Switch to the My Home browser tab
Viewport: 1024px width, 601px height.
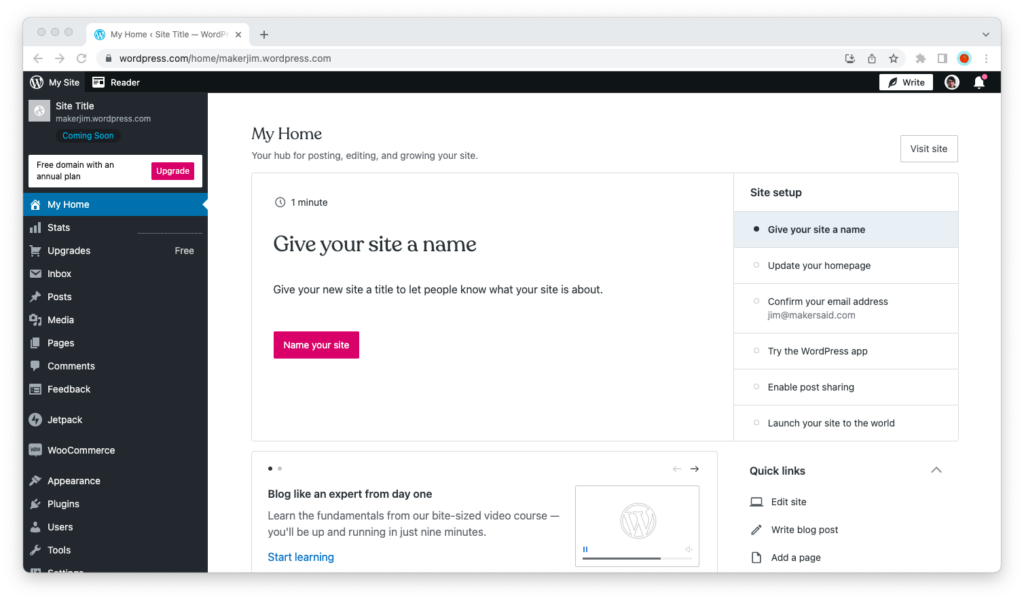click(x=168, y=35)
